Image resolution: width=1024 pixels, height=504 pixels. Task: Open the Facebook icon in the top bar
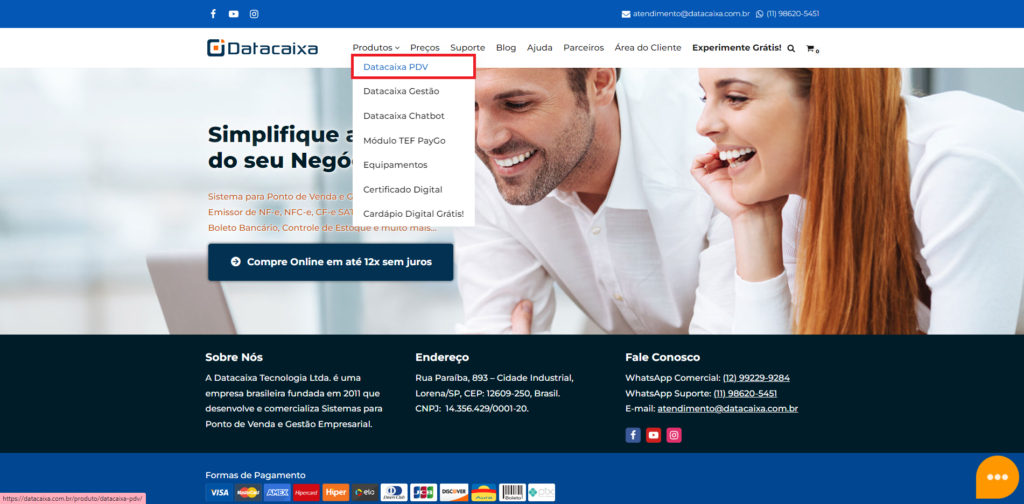pyautogui.click(x=213, y=14)
